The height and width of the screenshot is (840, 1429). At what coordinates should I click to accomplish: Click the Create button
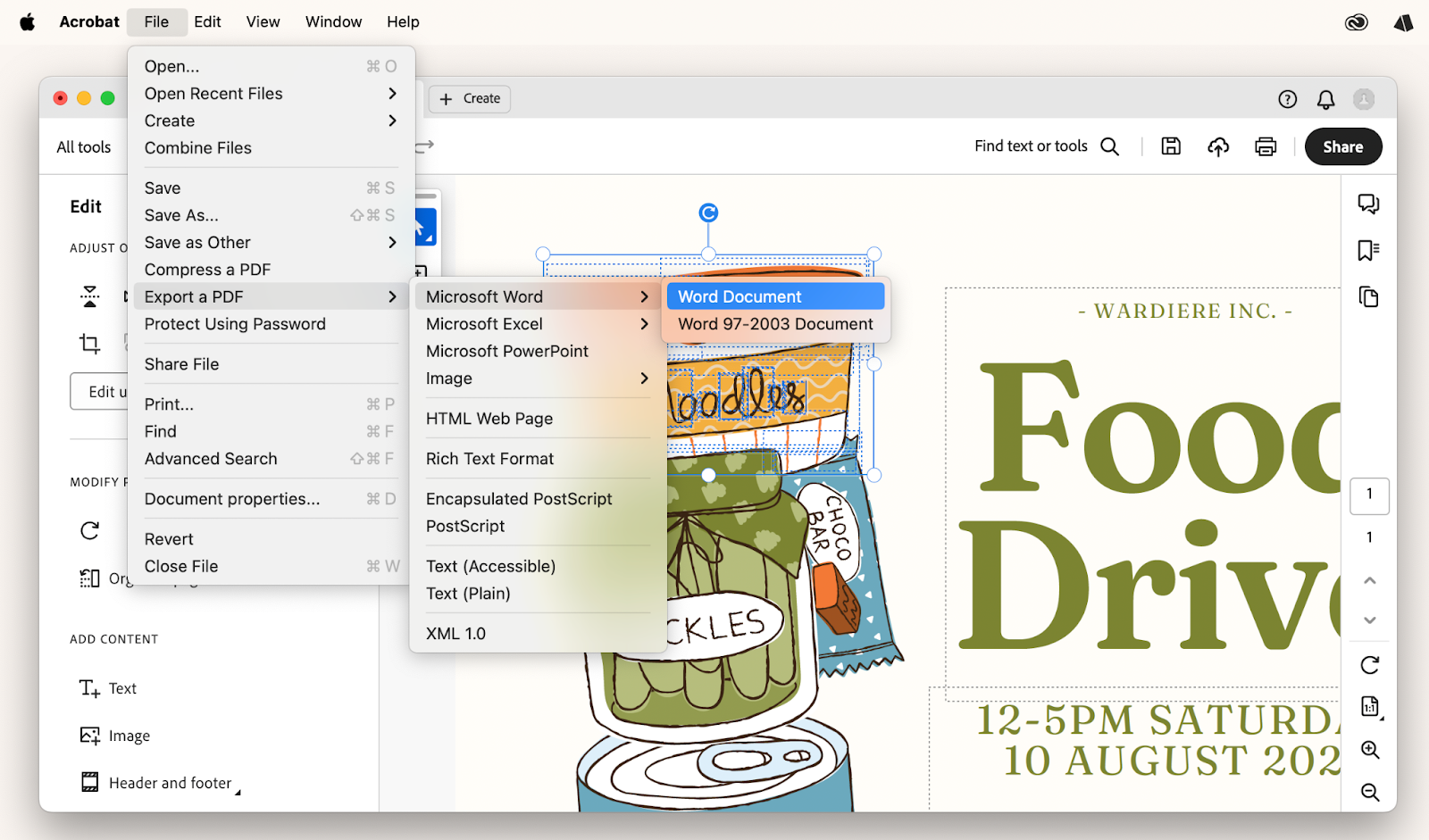click(x=469, y=98)
